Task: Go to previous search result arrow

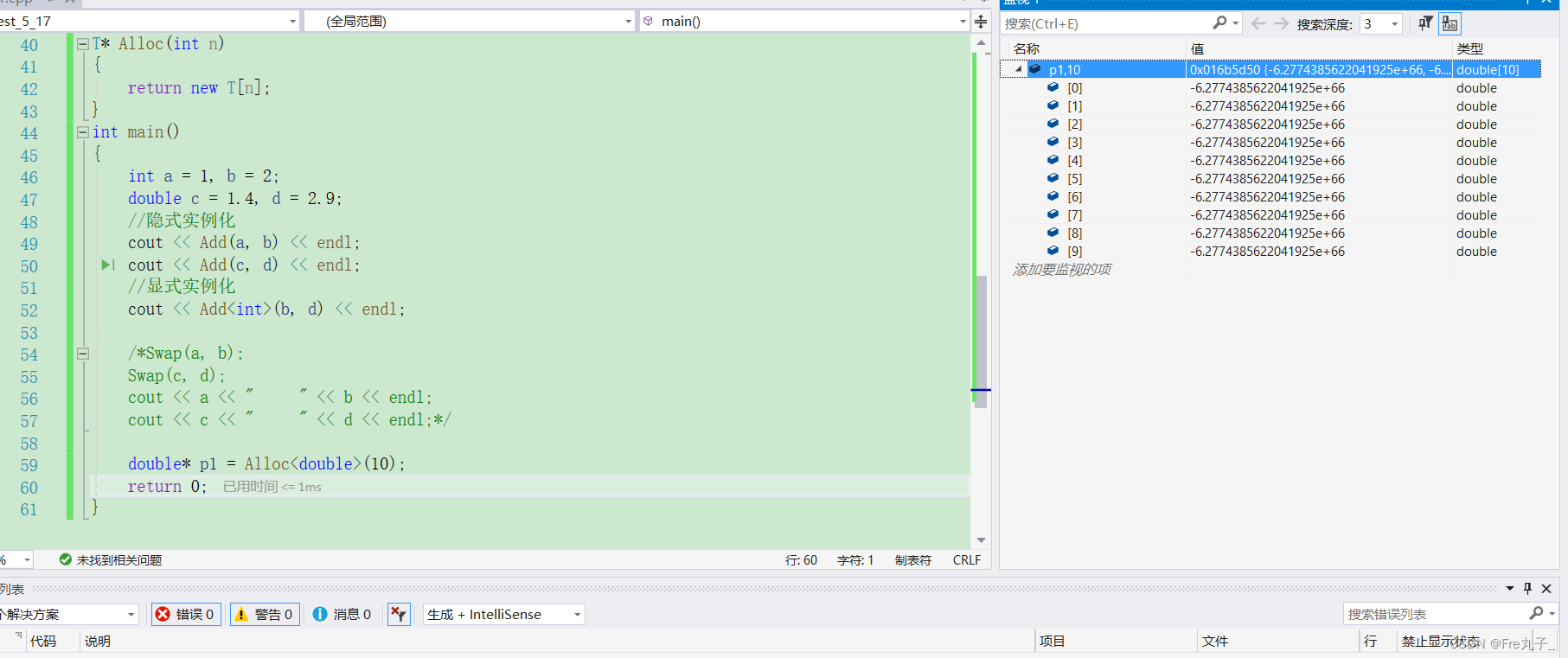Action: pos(1258,23)
